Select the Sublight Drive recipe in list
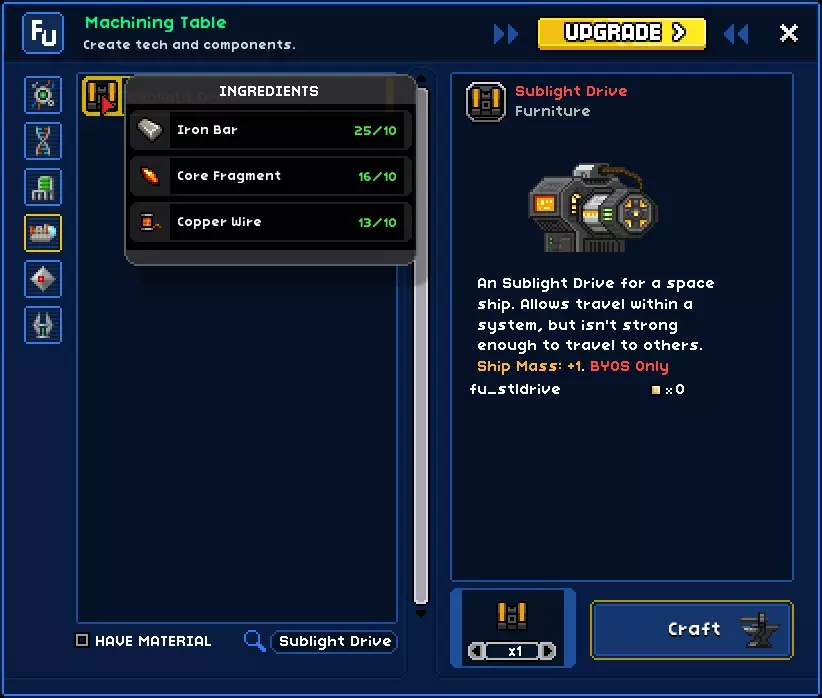822x698 pixels. point(103,96)
